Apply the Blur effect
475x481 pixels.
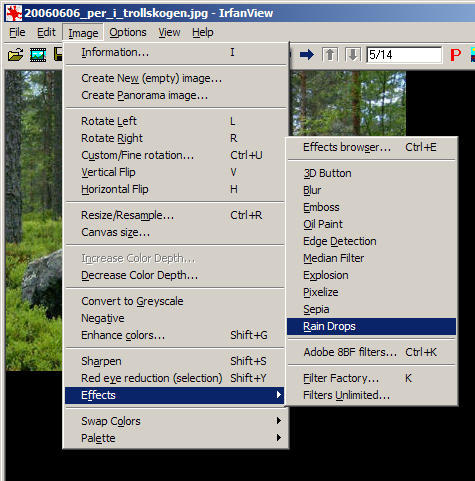[x=372, y=190]
